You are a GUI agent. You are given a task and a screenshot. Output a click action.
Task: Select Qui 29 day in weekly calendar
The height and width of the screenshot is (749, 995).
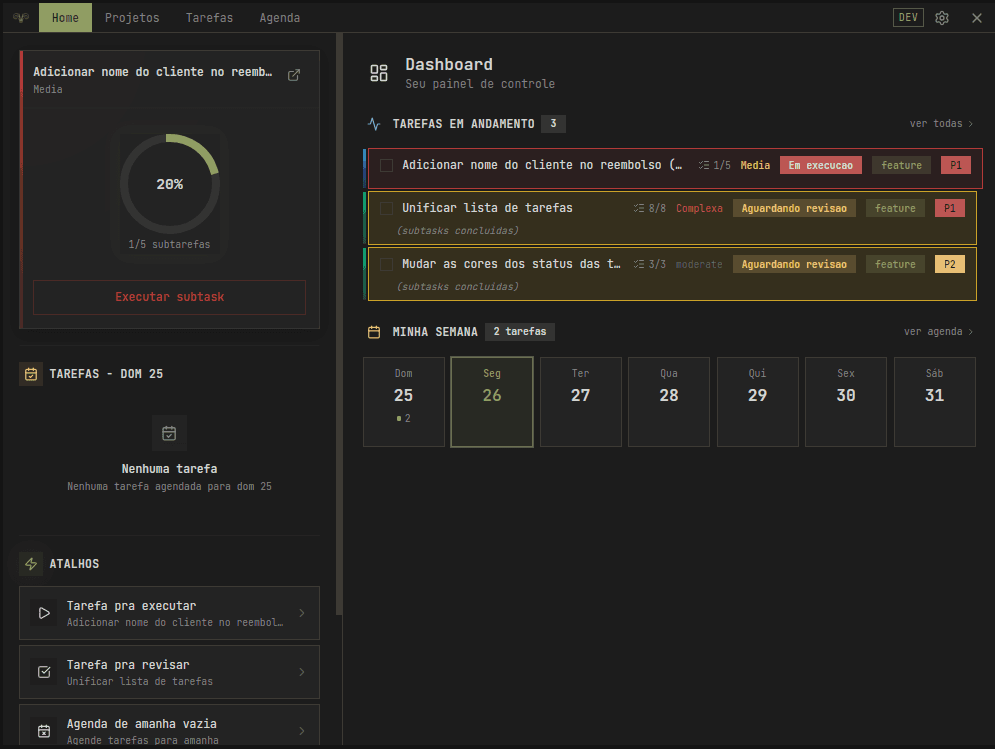[757, 401]
